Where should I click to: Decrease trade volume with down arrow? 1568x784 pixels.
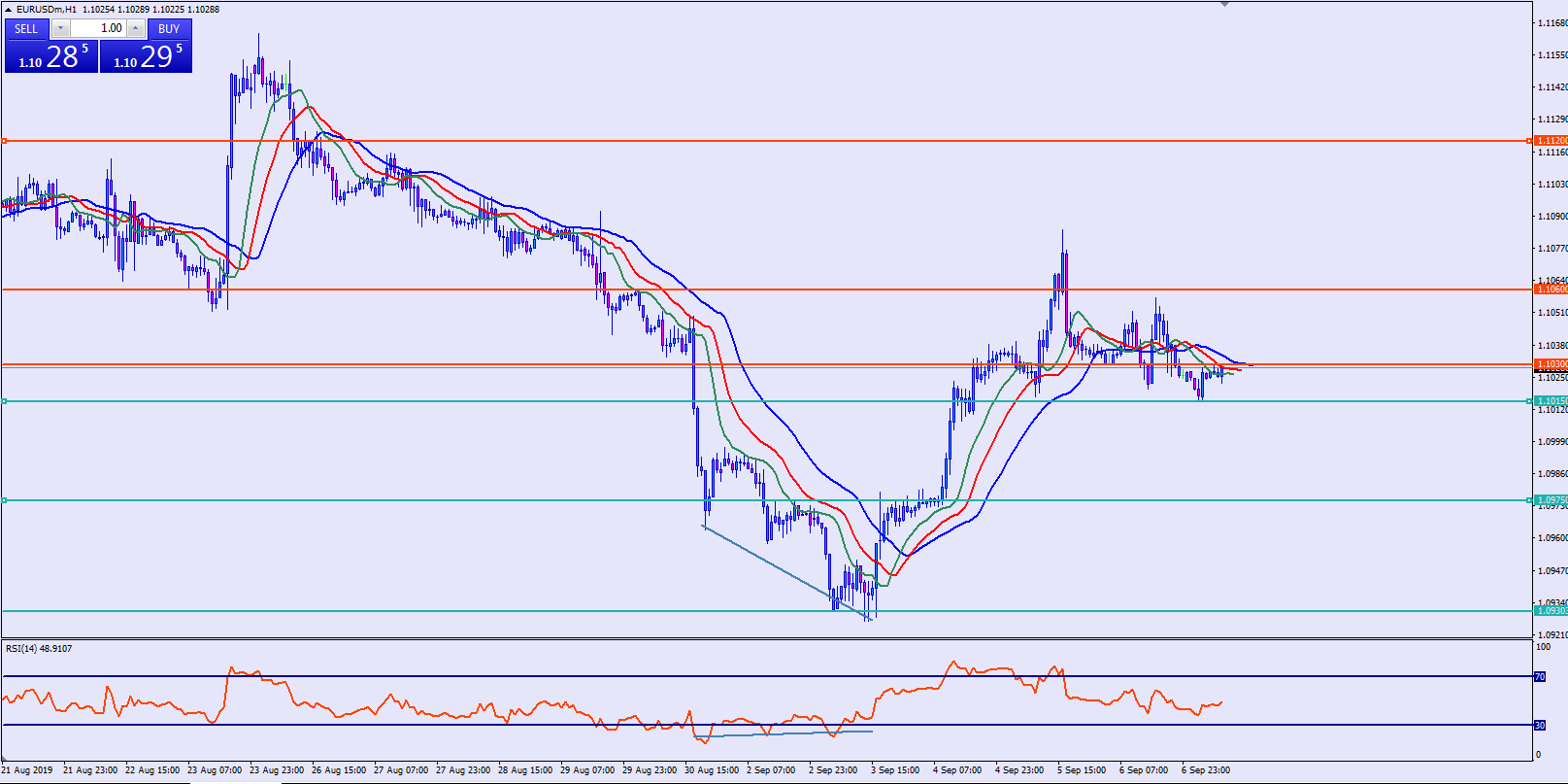pos(60,29)
